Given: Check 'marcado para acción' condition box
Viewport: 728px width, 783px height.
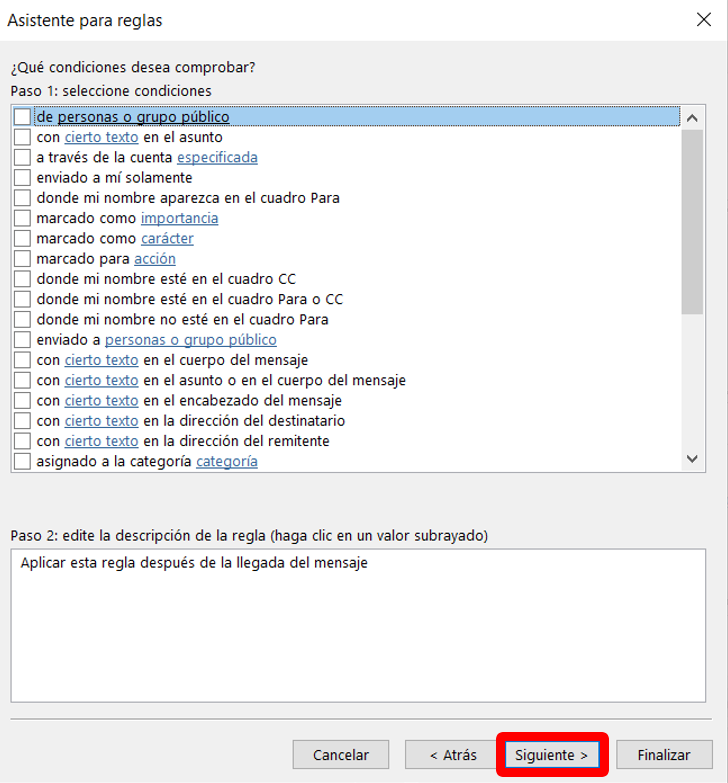Looking at the screenshot, I should tap(22, 259).
